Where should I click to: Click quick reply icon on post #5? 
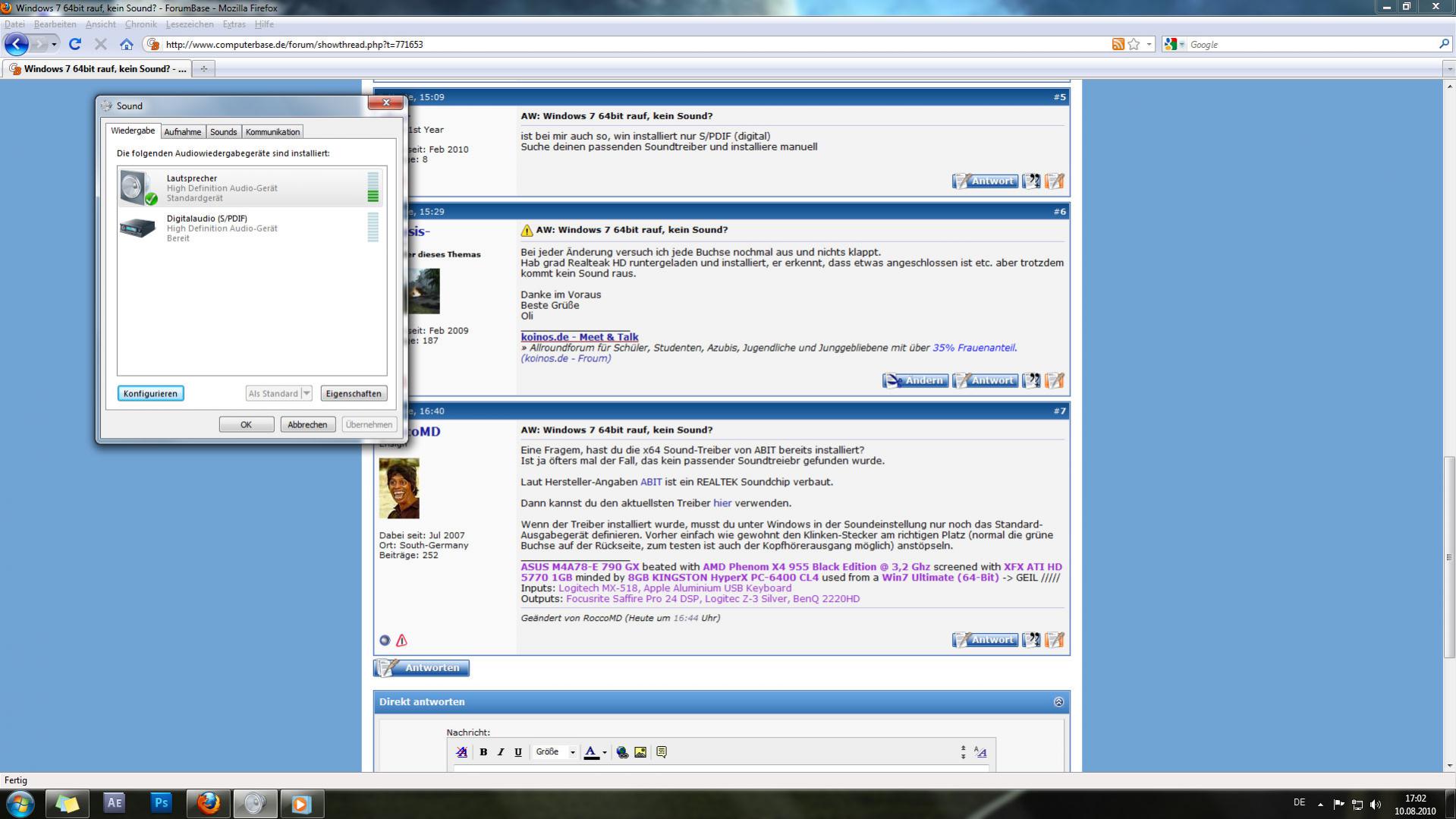pos(1055,181)
